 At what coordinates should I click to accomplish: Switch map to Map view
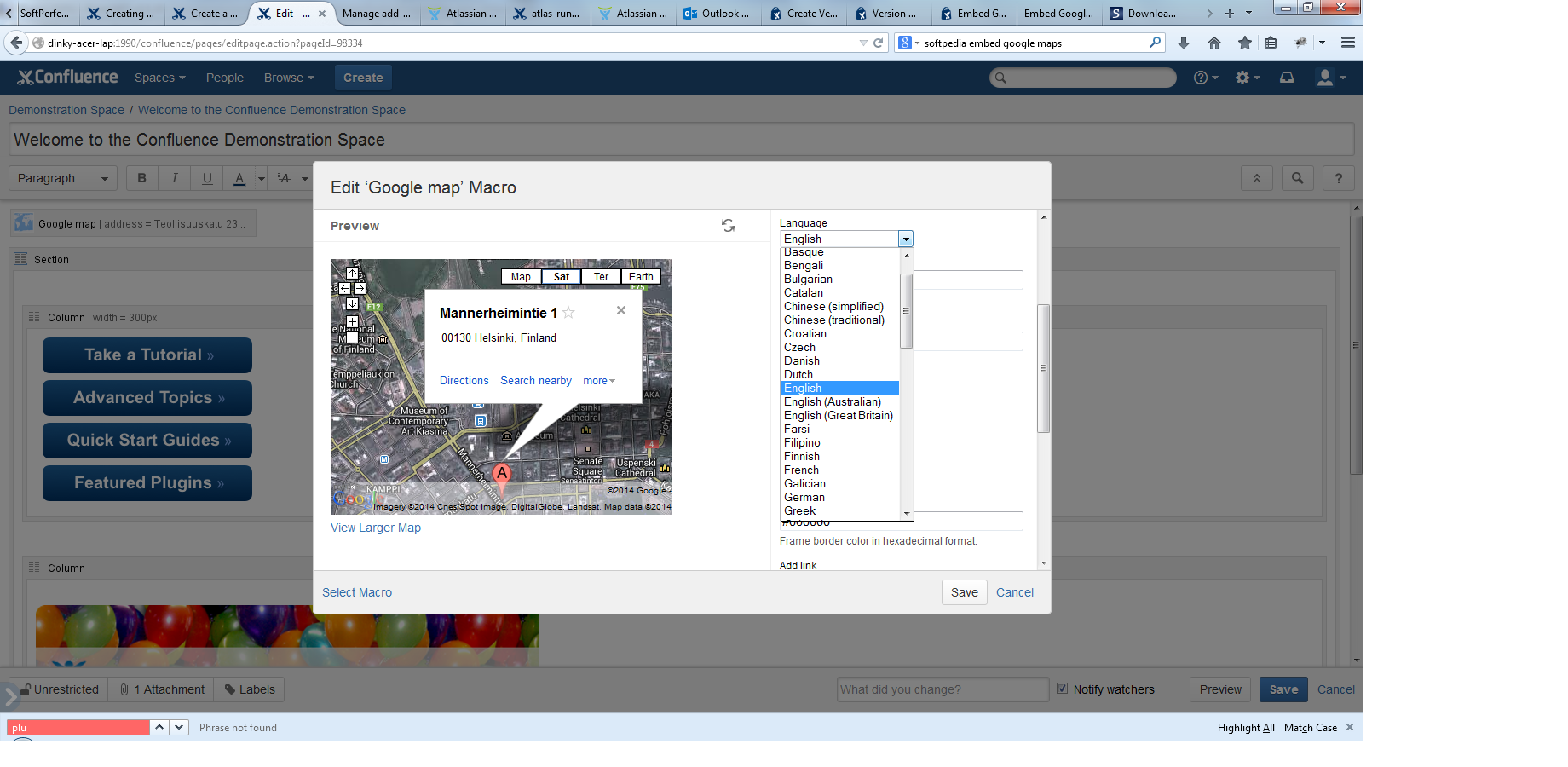pyautogui.click(x=521, y=276)
